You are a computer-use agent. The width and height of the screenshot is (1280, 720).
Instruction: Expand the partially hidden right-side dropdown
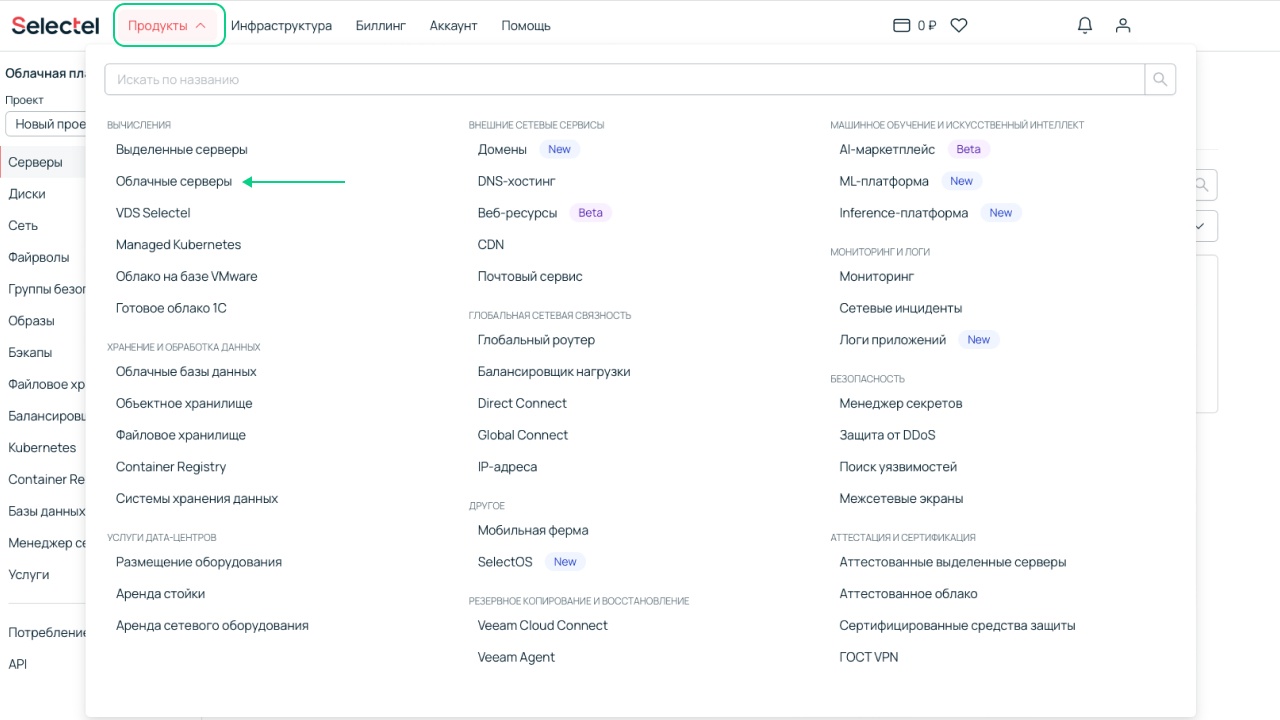(x=1203, y=226)
